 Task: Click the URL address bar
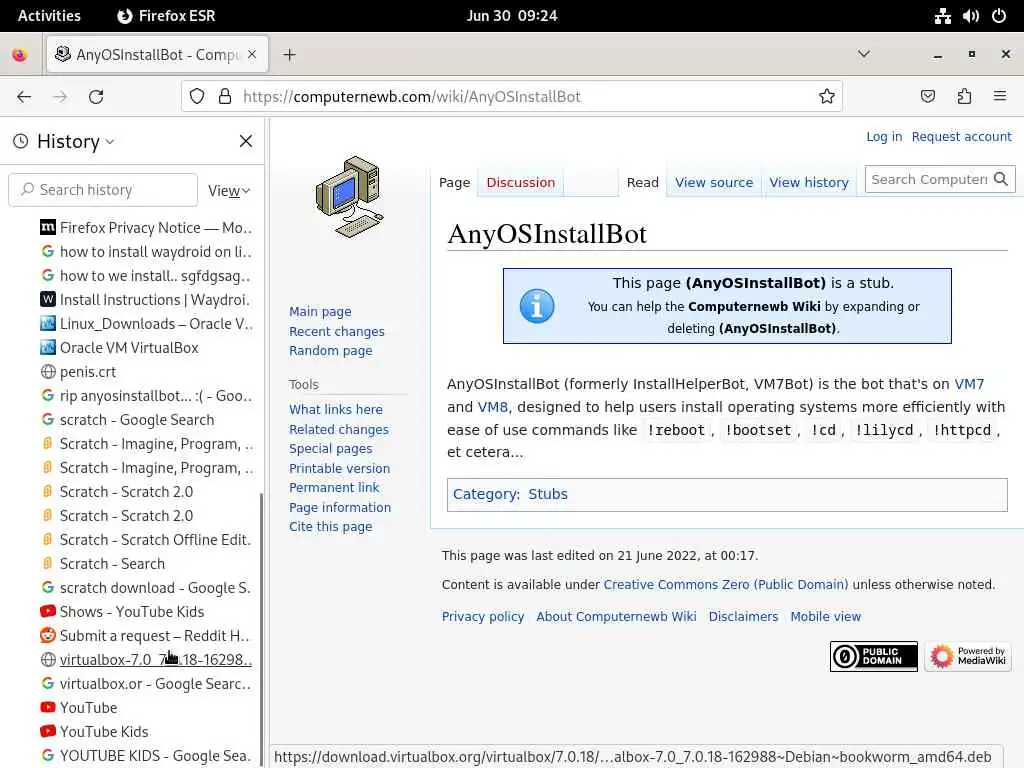[511, 97]
